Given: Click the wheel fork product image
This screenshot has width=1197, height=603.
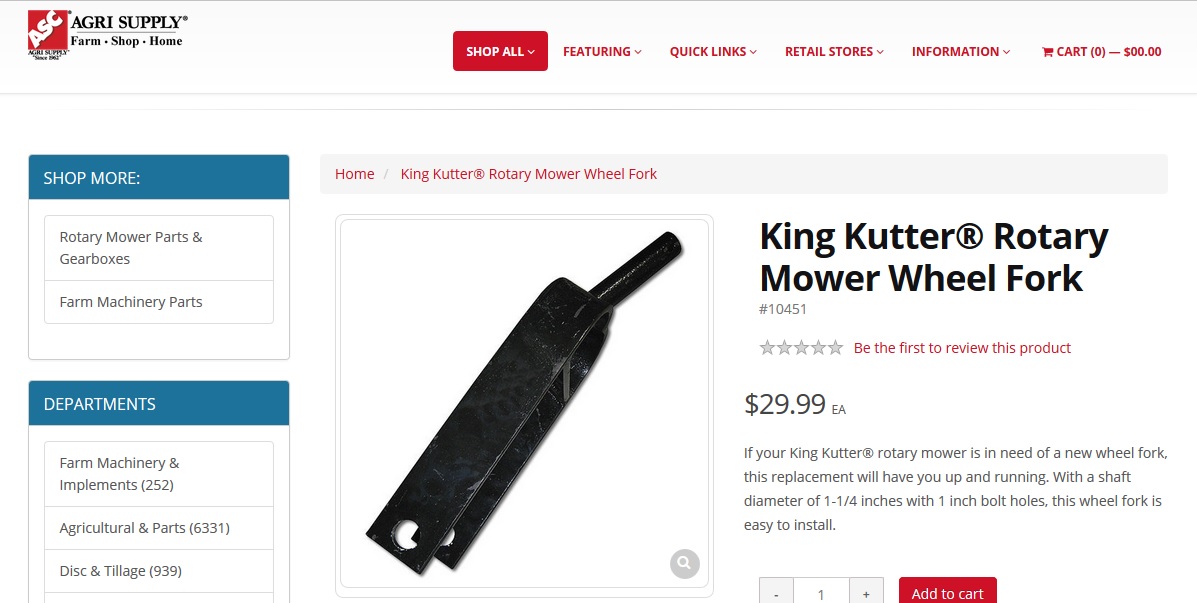Looking at the screenshot, I should (524, 404).
